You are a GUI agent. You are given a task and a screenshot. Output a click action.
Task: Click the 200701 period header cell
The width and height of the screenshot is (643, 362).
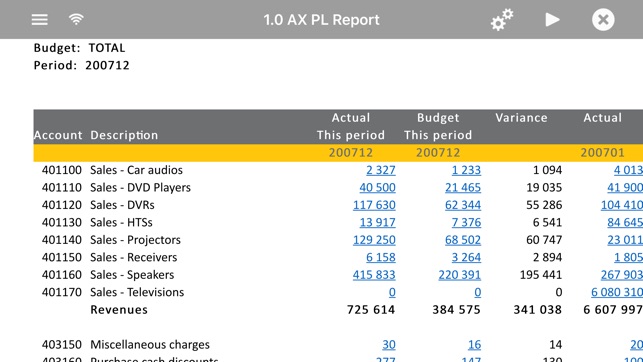tap(602, 153)
